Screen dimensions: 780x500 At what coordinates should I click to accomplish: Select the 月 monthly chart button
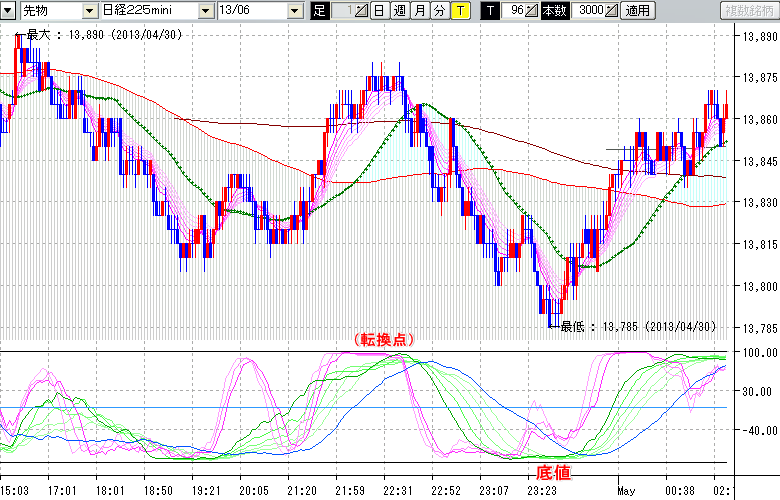(x=419, y=11)
